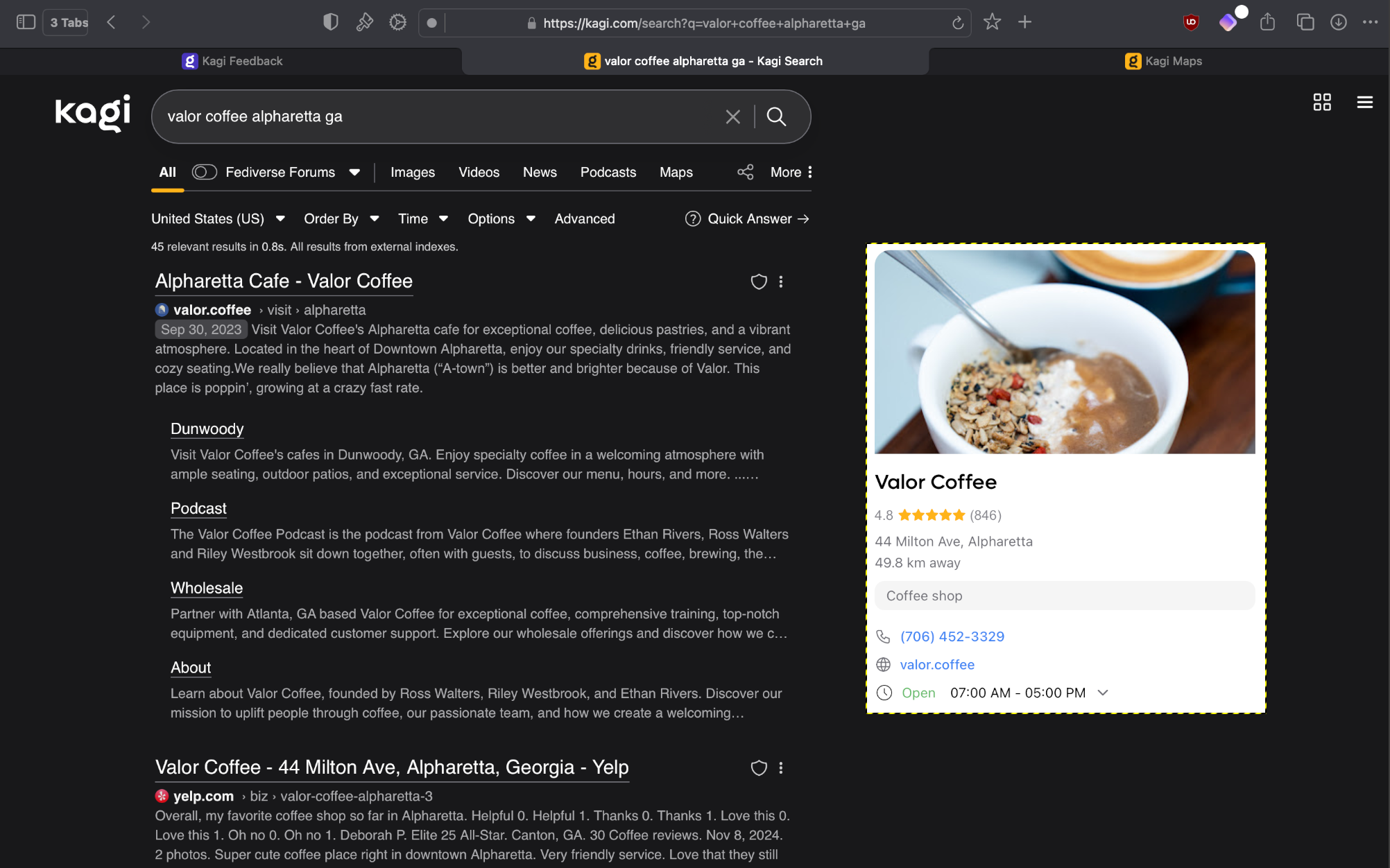The height and width of the screenshot is (868, 1390).
Task: Expand the Fediverse Forums lens dropdown
Action: coord(354,172)
